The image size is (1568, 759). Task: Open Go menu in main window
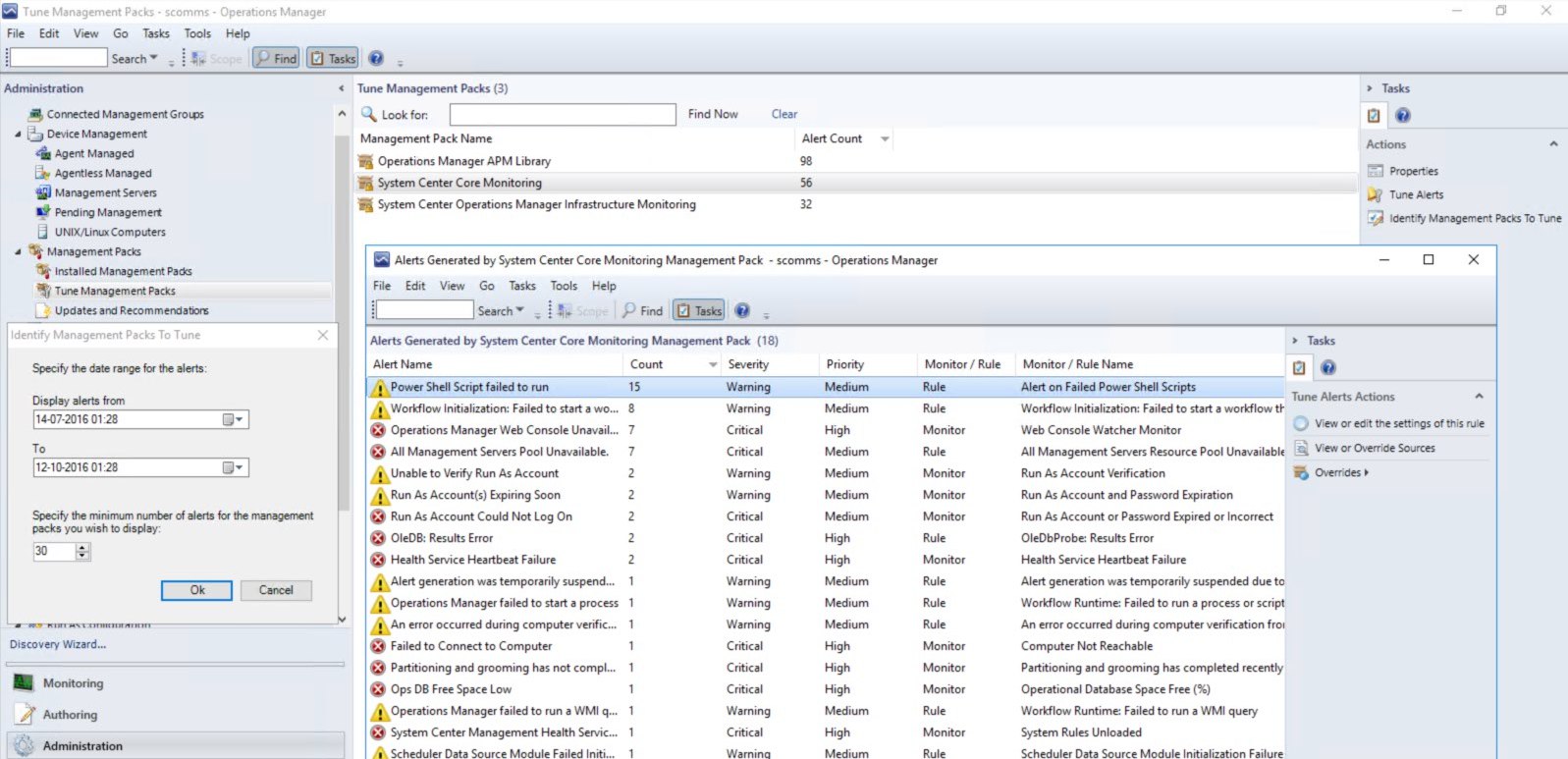pos(120,33)
